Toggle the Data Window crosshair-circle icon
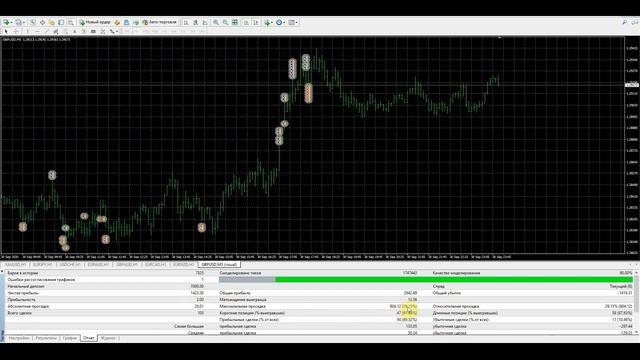This screenshot has width=640, height=360. [x=42, y=22]
